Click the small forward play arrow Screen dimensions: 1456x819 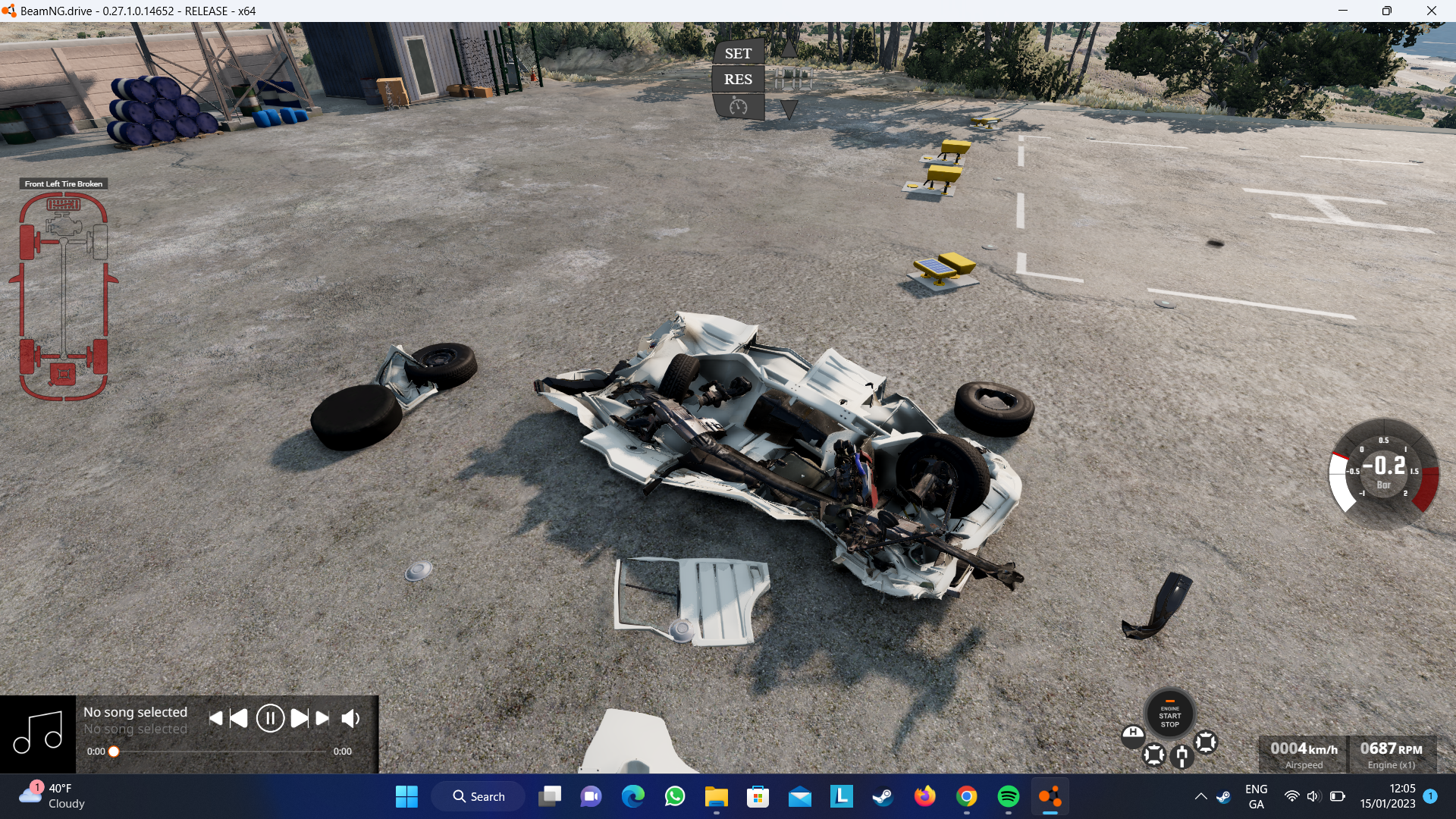(322, 718)
